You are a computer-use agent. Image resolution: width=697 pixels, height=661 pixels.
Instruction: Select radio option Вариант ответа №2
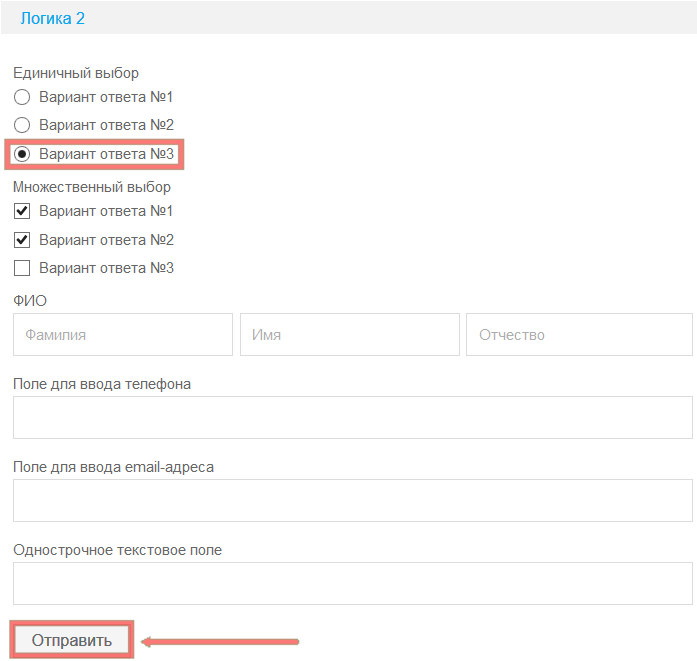pos(22,125)
